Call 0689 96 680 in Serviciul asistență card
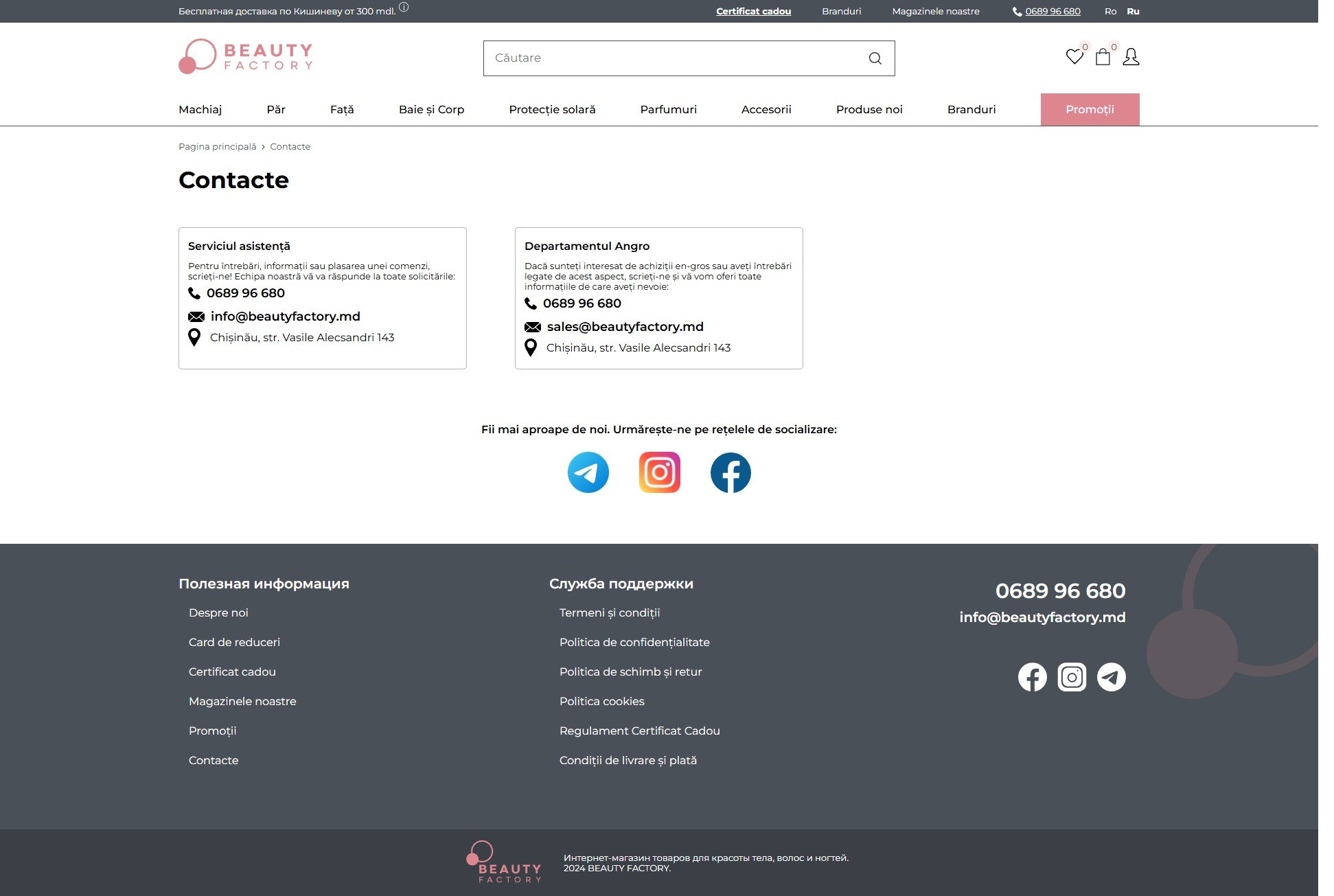1334x896 pixels. pyautogui.click(x=245, y=293)
